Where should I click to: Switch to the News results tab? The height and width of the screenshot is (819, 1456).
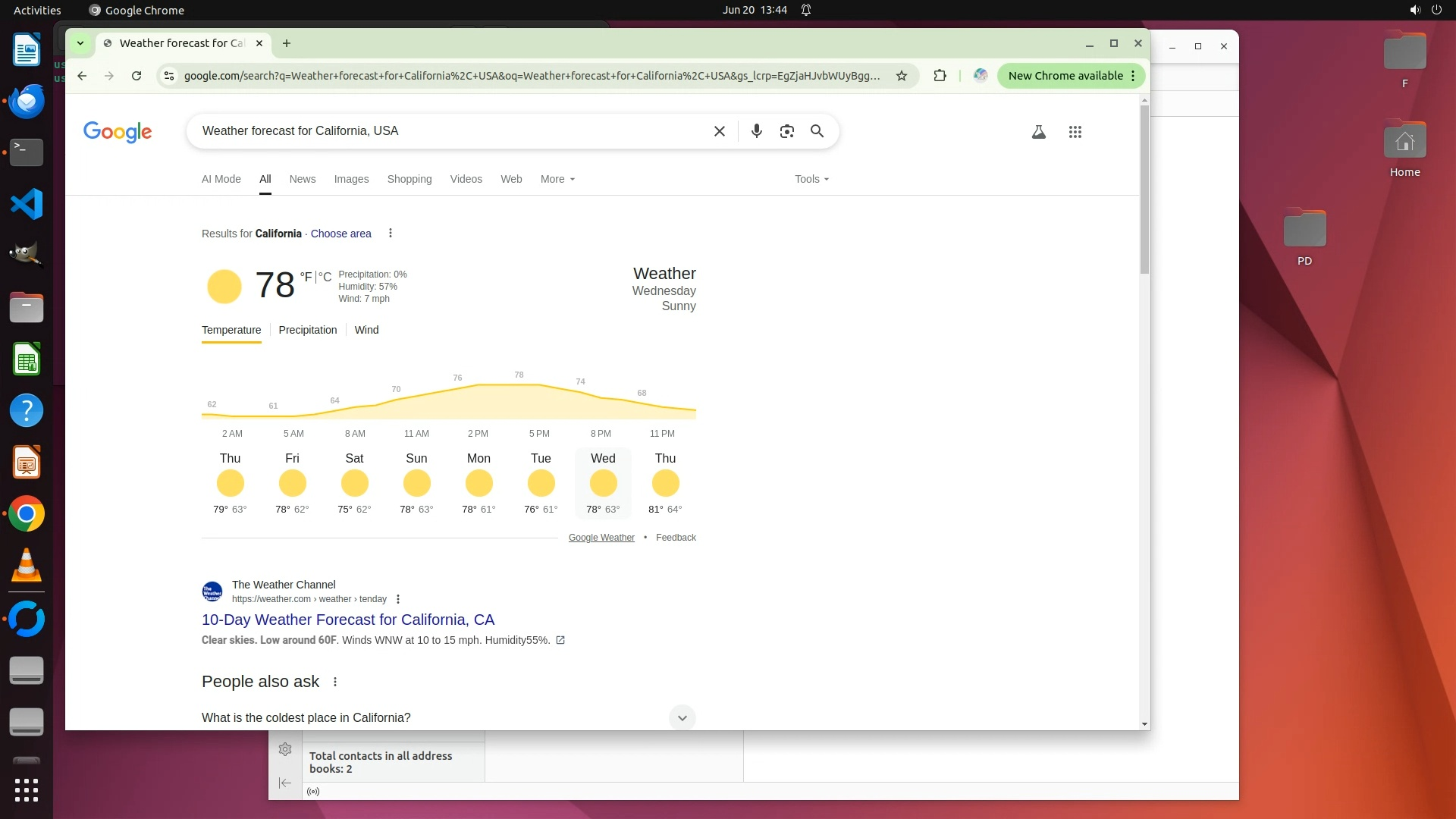coord(302,179)
